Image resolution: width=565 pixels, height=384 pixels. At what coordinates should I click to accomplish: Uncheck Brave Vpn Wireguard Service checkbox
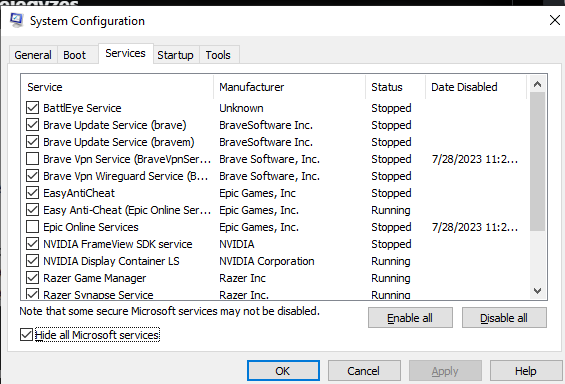point(32,176)
